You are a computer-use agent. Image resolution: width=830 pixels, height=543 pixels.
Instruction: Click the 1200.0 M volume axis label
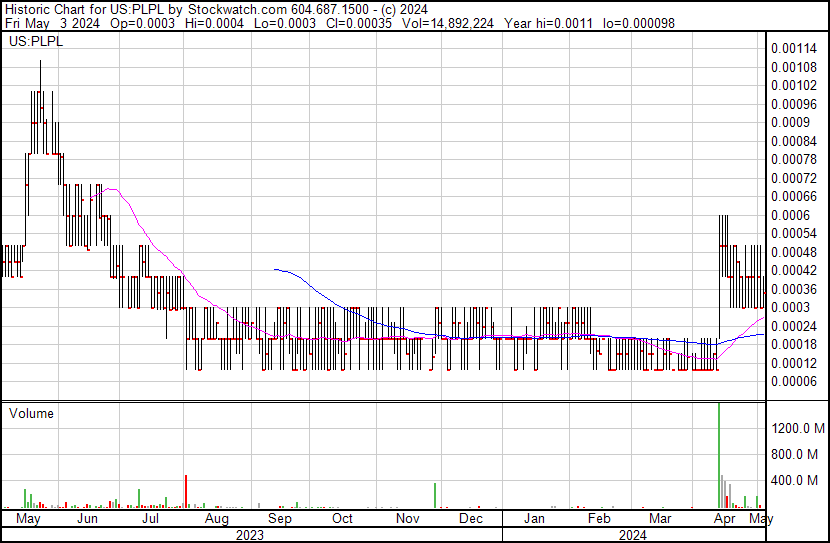click(797, 429)
